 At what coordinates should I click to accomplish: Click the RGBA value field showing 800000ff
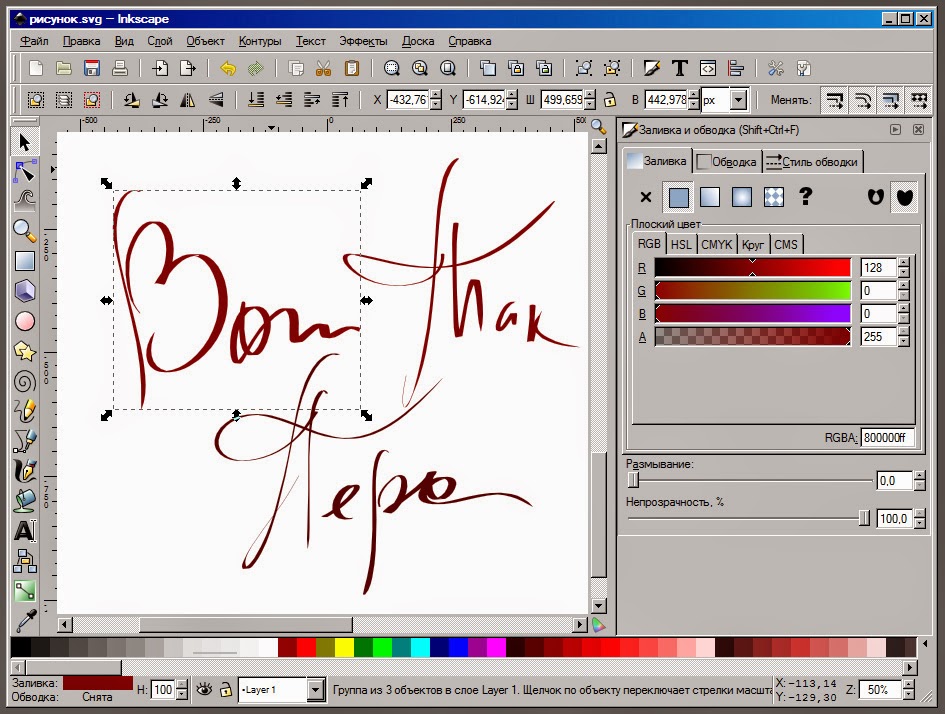[x=888, y=437]
